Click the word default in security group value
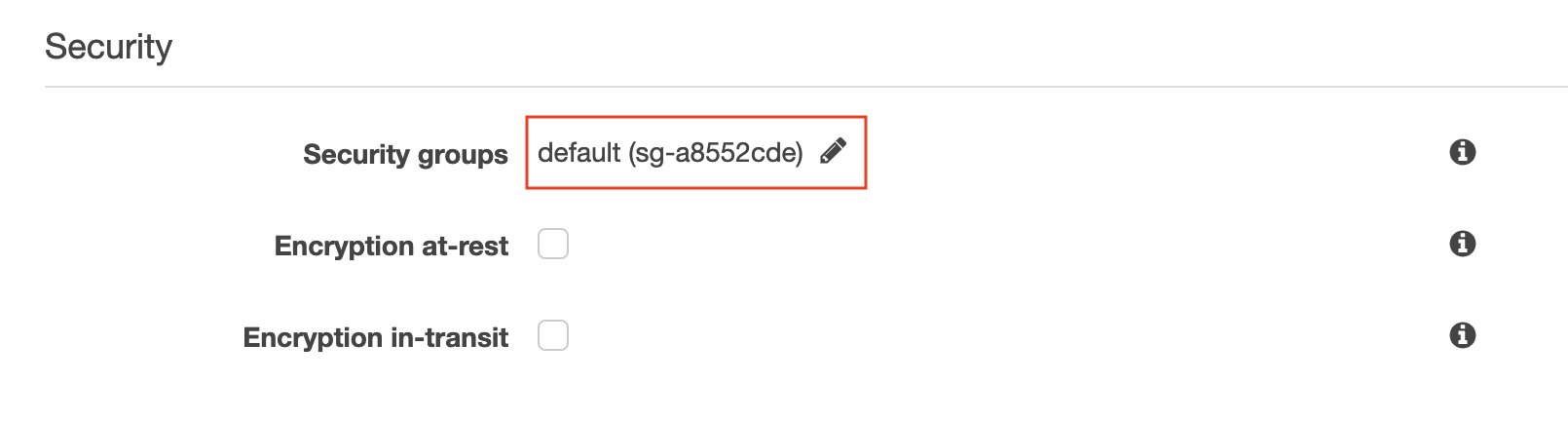Screen dimensions: 1568x421 tap(579, 153)
